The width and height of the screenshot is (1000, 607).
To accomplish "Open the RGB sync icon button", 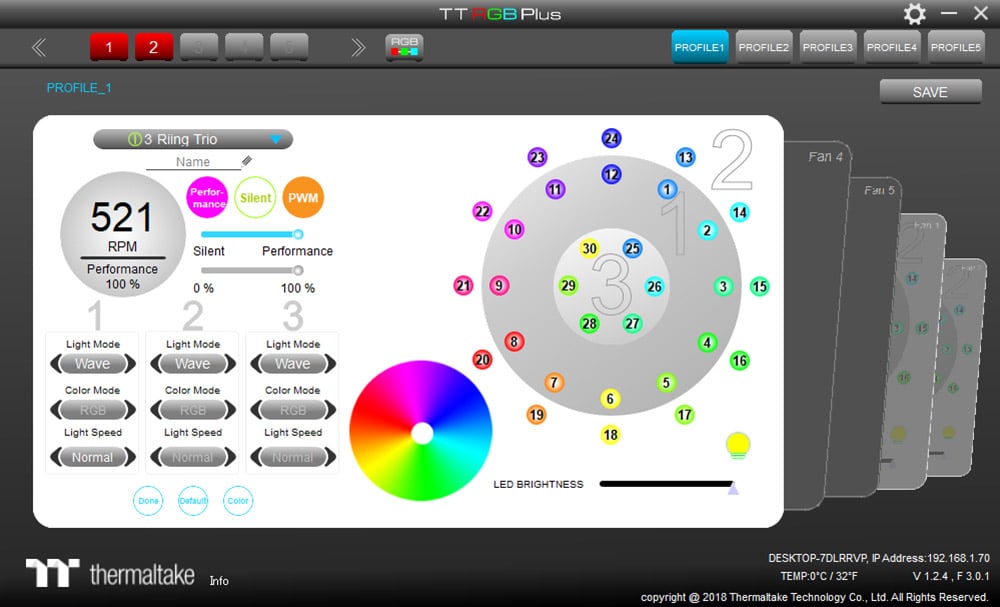I will [404, 47].
